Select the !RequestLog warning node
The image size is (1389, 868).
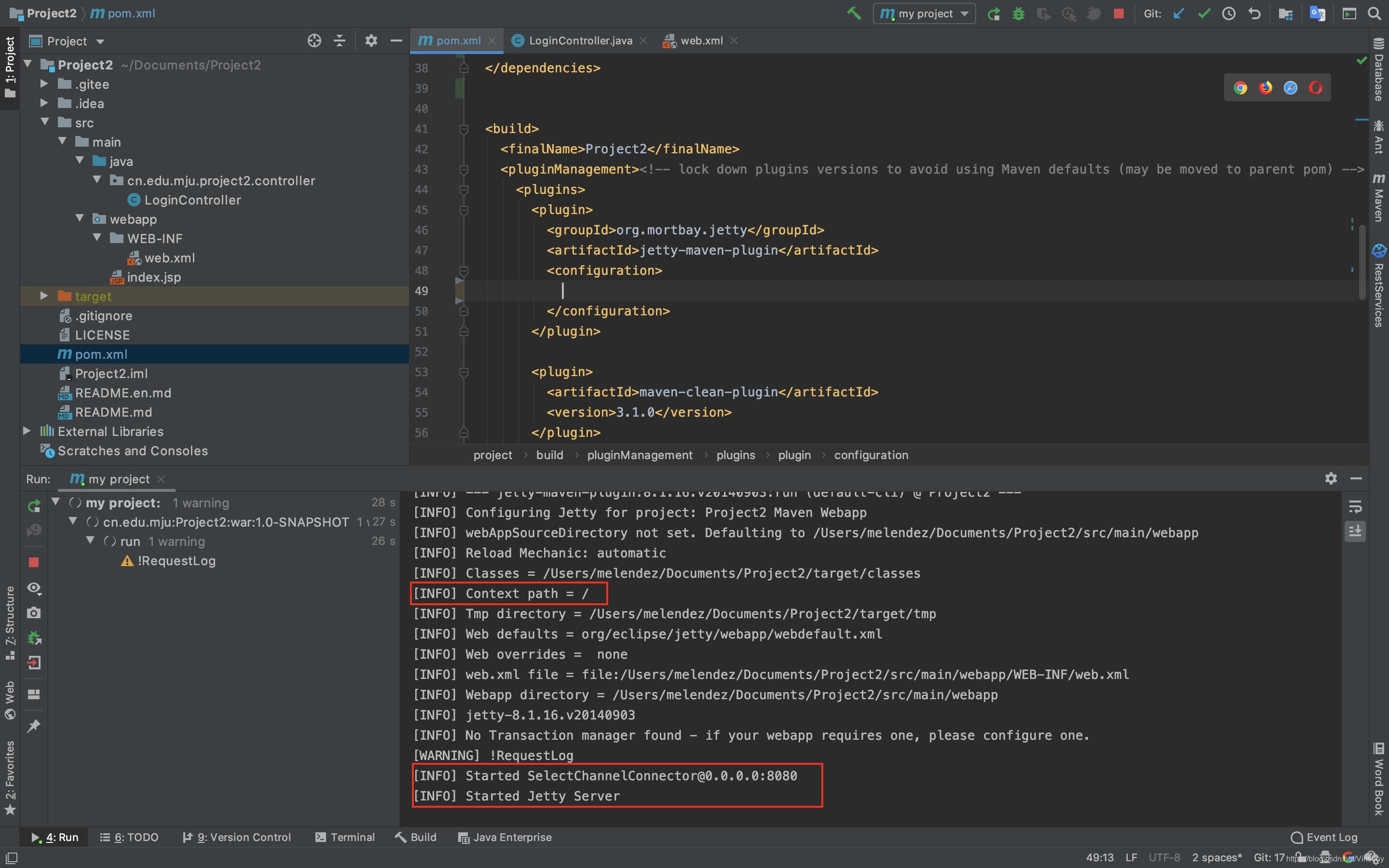168,561
